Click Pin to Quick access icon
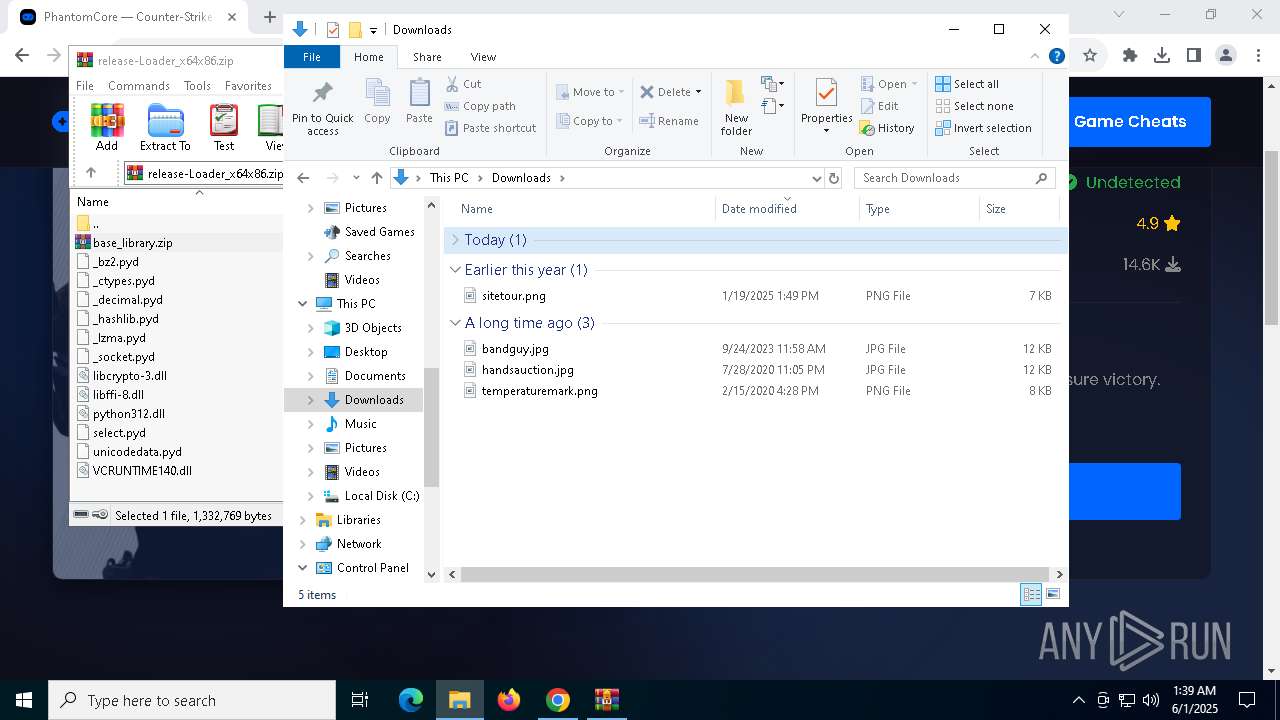 [x=322, y=108]
